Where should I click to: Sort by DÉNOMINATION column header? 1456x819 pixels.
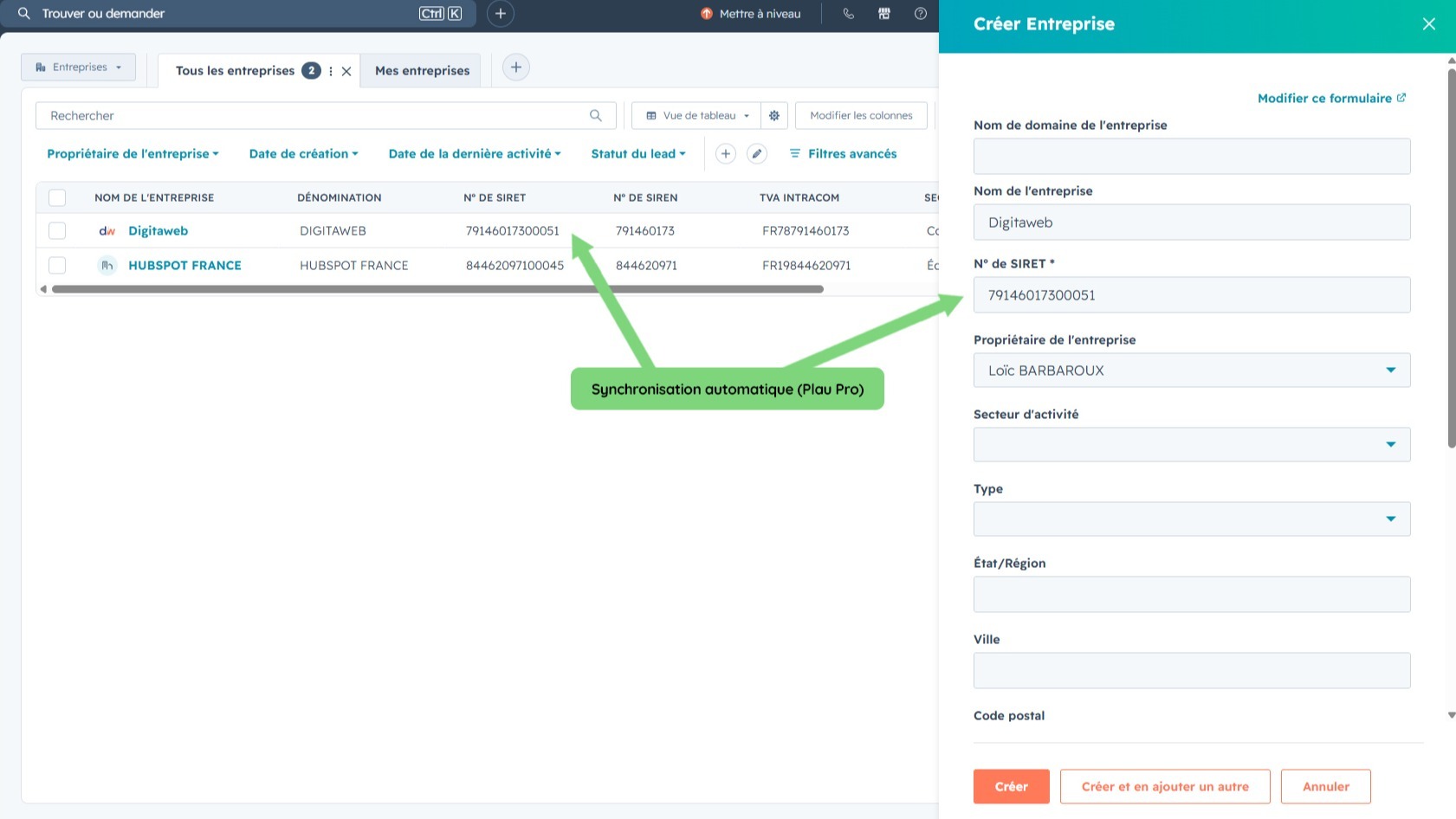pyautogui.click(x=340, y=198)
